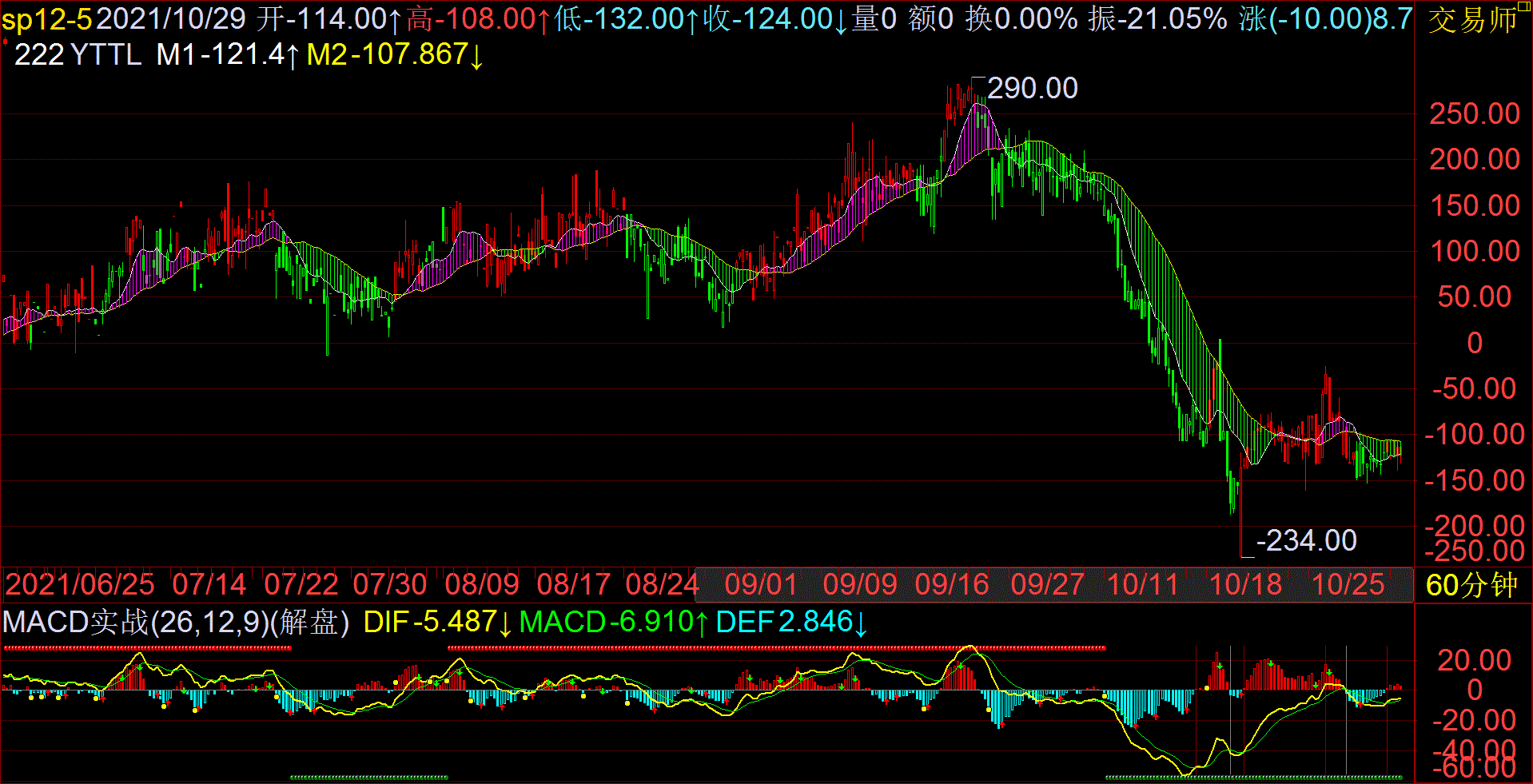Click 07/14 on the time axis

click(x=209, y=584)
